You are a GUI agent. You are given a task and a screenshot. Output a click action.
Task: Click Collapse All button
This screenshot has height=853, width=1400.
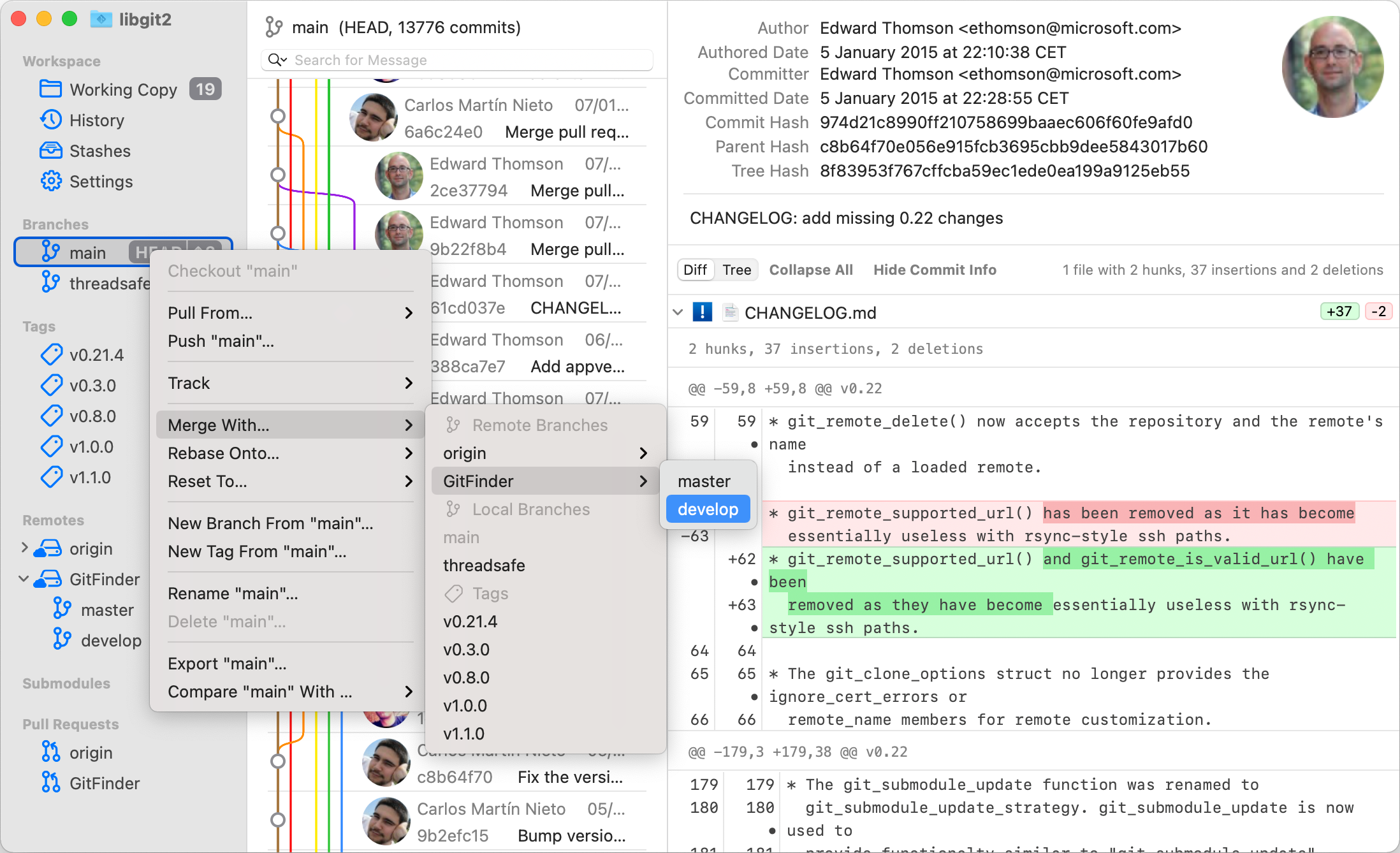click(810, 270)
